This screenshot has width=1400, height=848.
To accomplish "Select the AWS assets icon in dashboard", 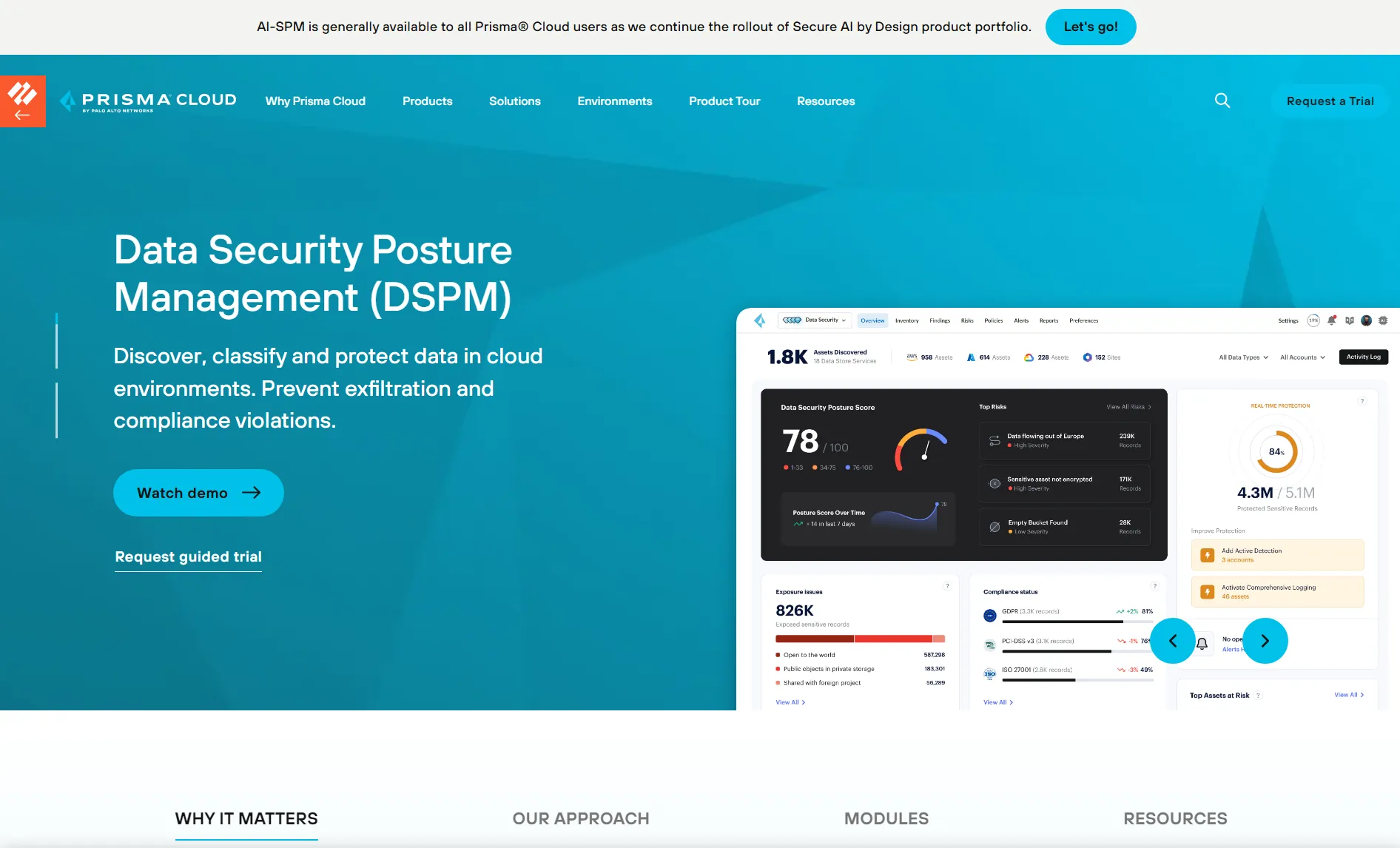I will (x=913, y=357).
